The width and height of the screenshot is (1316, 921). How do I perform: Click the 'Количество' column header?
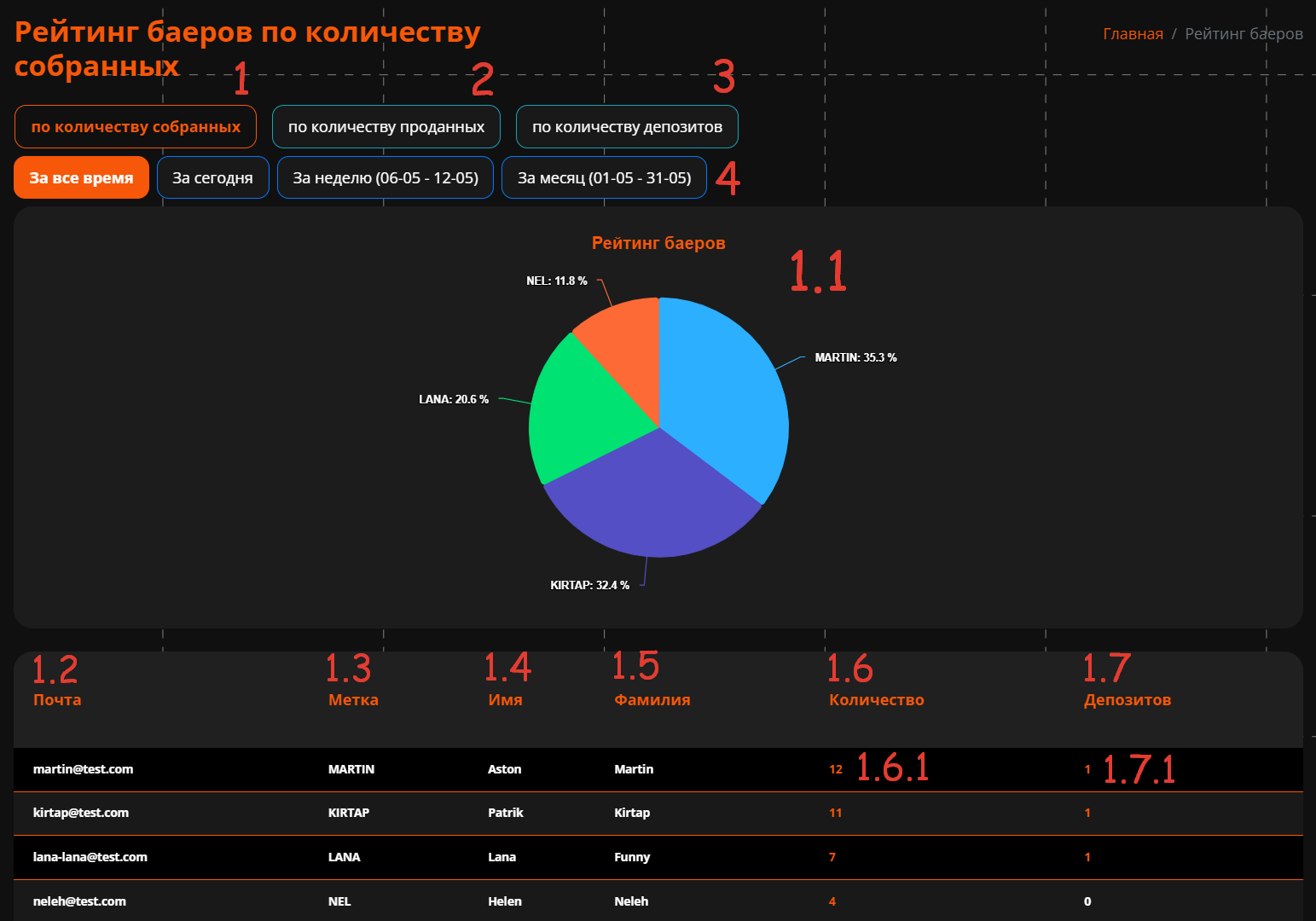coord(876,699)
